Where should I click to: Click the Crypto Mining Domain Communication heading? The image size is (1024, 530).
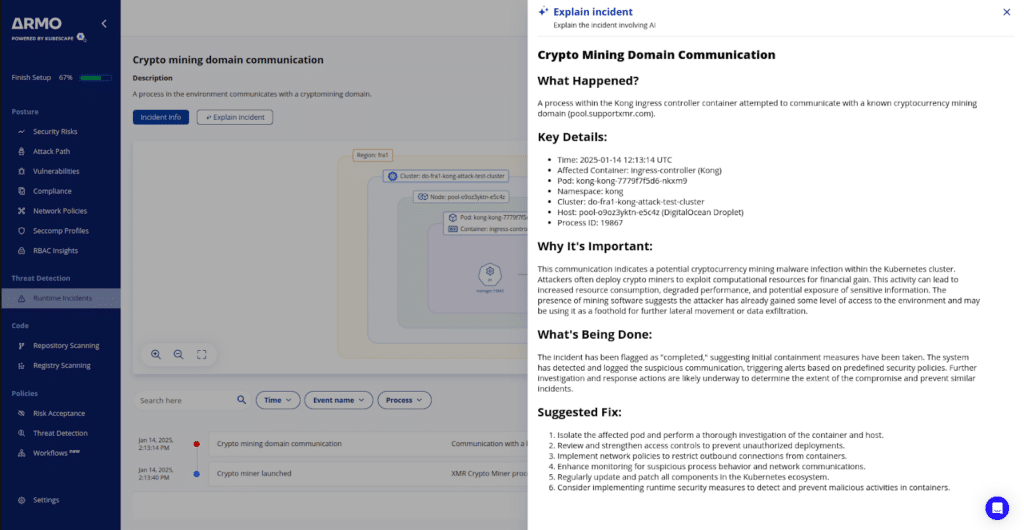(656, 55)
